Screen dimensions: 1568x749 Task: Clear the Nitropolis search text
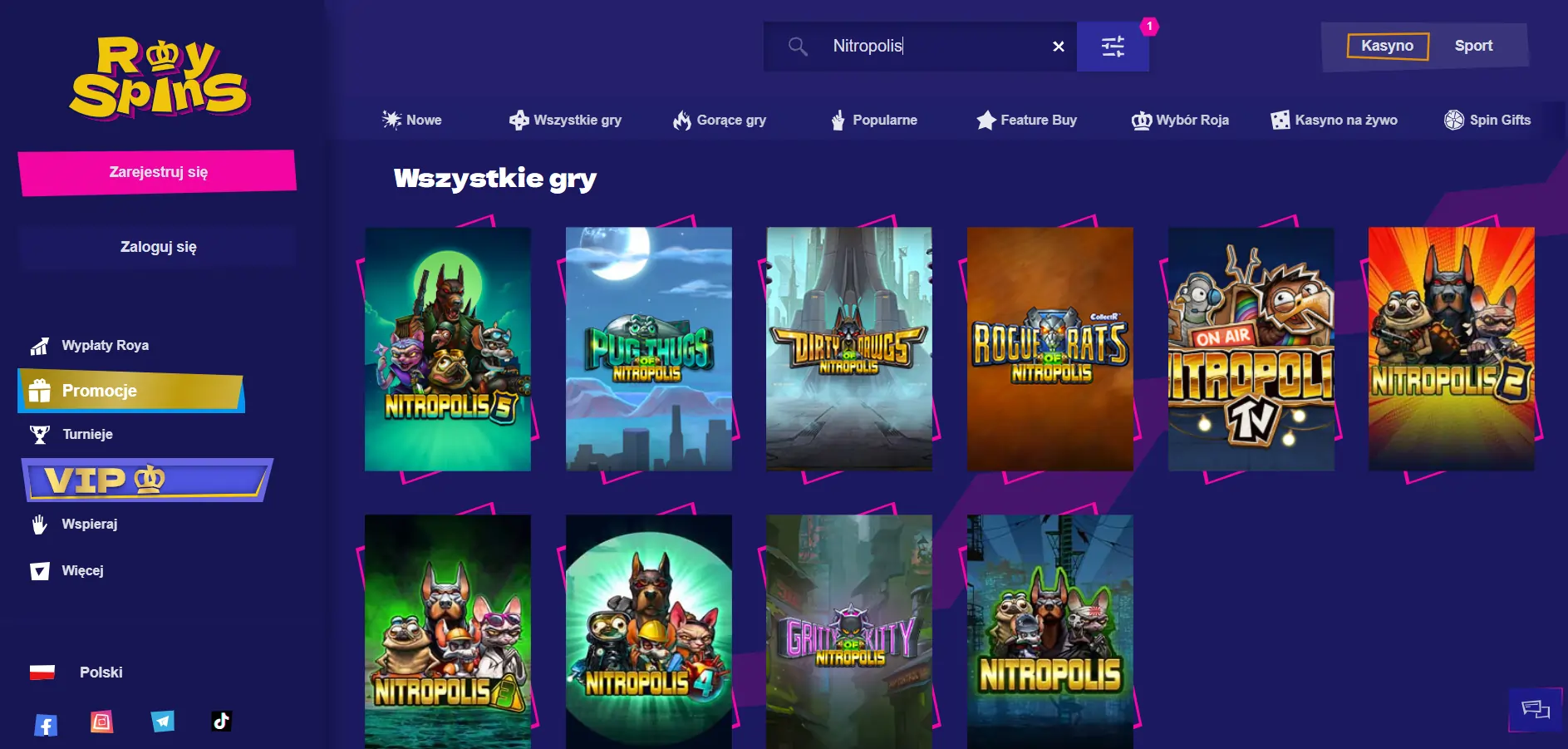[x=1058, y=47]
